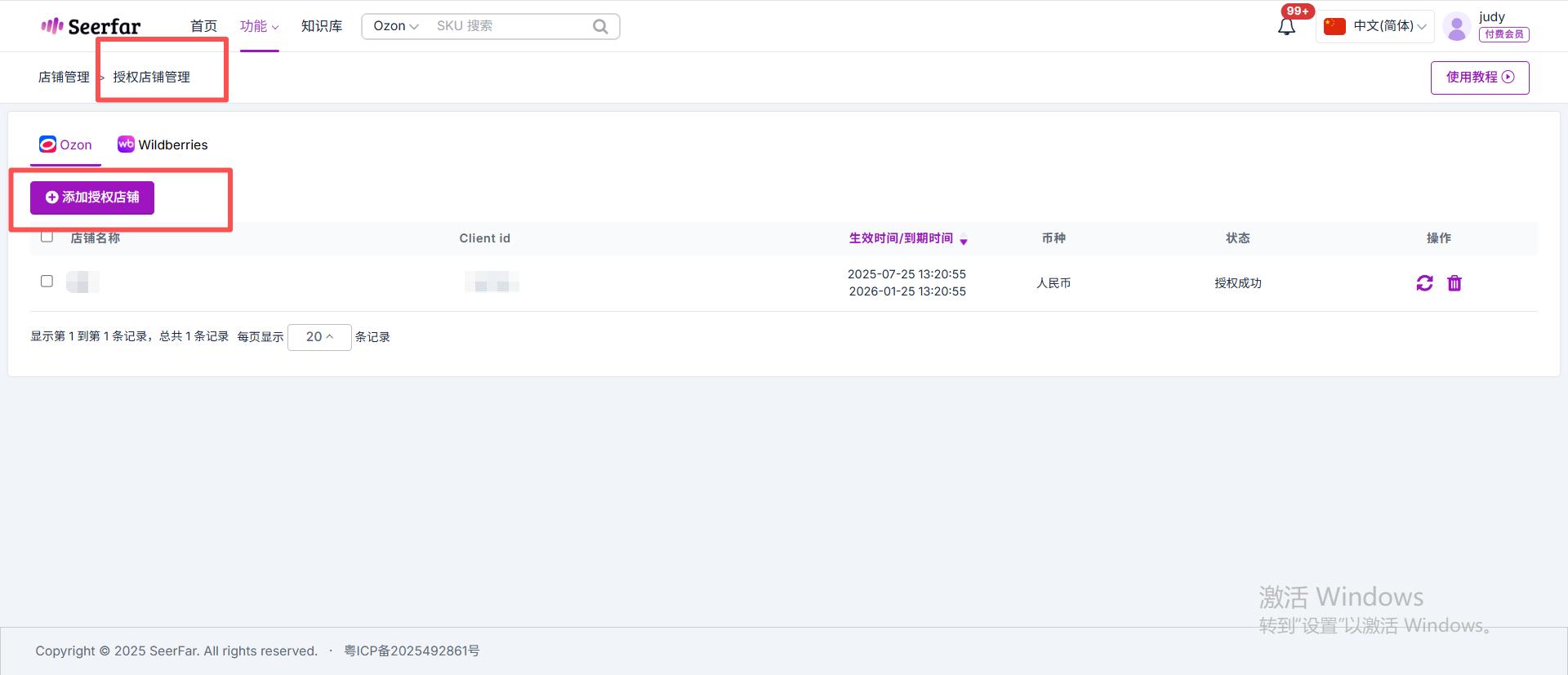Click the China flag icon
This screenshot has width=1568, height=675.
1334,26
